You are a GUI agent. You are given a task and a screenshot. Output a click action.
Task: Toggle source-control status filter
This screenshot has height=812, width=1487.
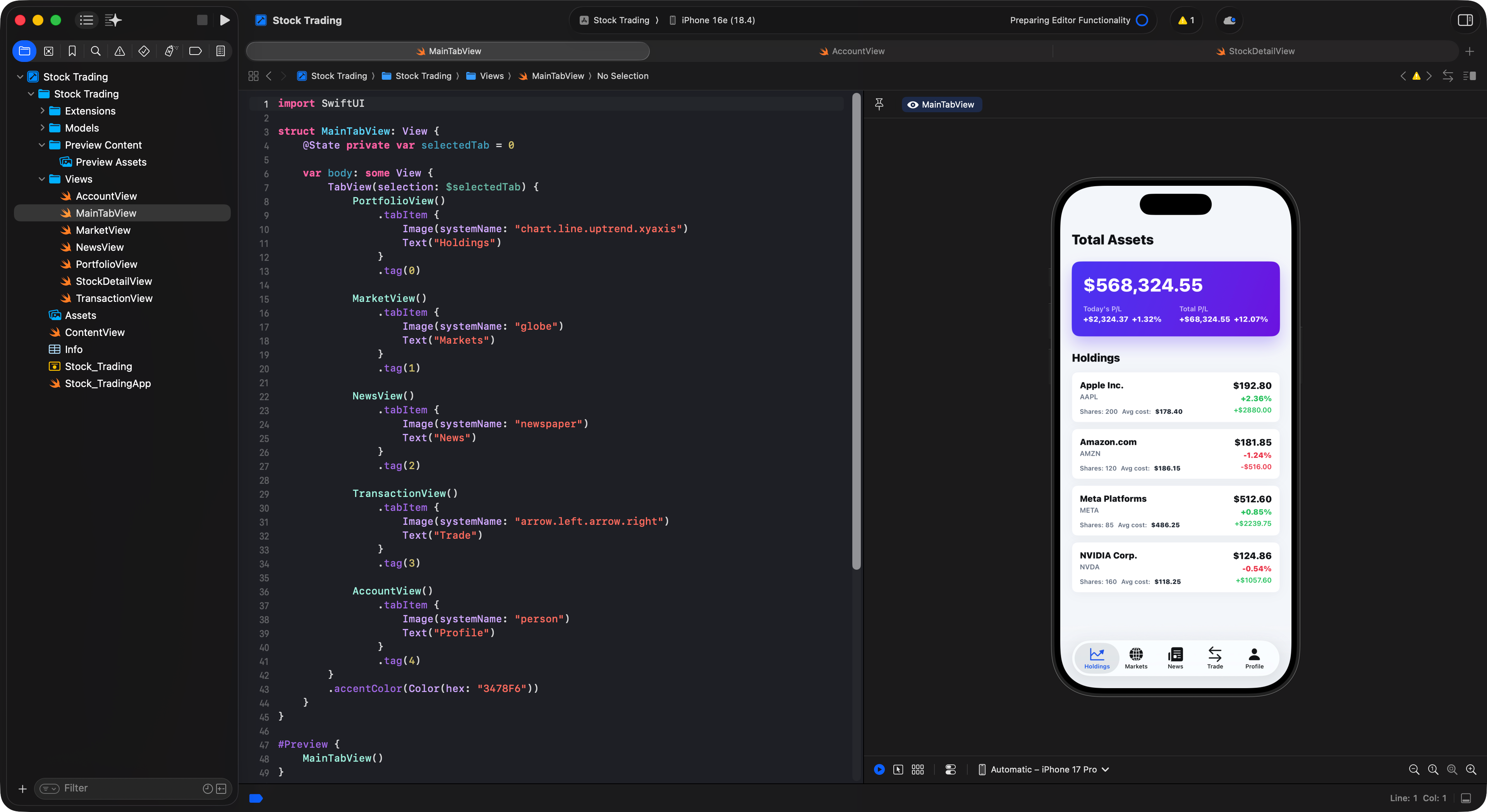[221, 789]
